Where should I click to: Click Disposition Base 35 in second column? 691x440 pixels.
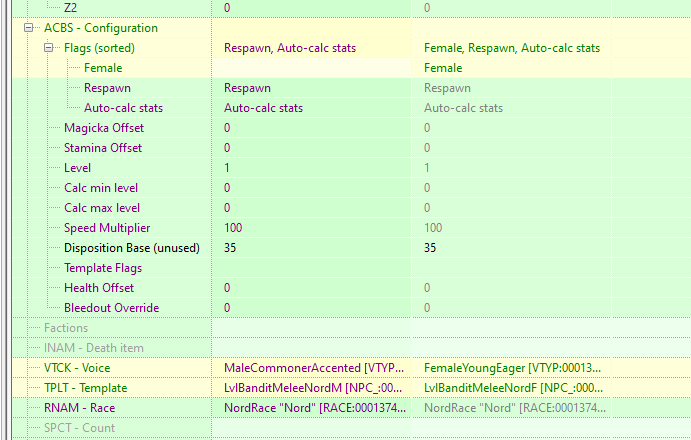point(430,248)
